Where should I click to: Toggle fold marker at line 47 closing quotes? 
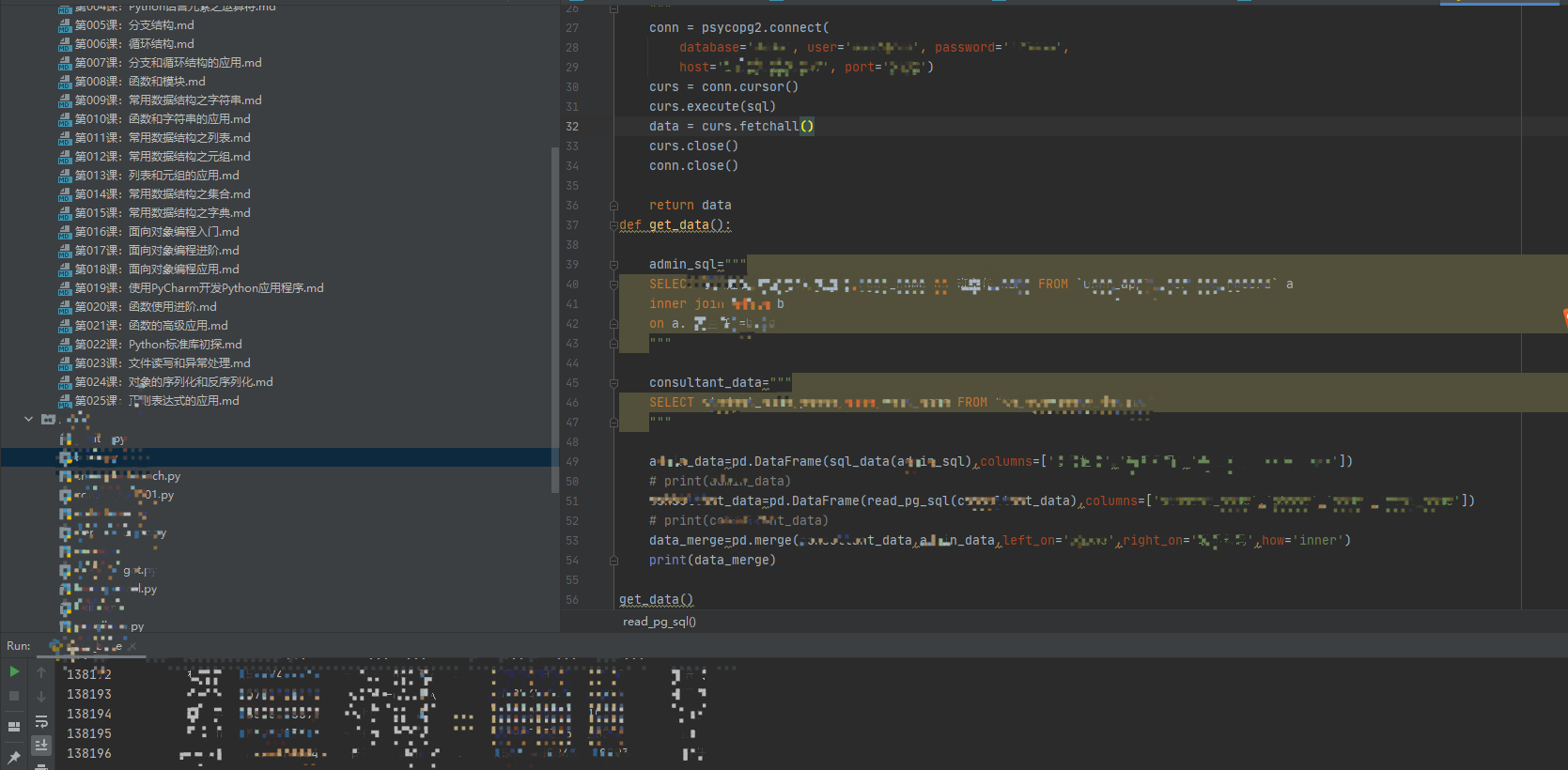tap(613, 422)
